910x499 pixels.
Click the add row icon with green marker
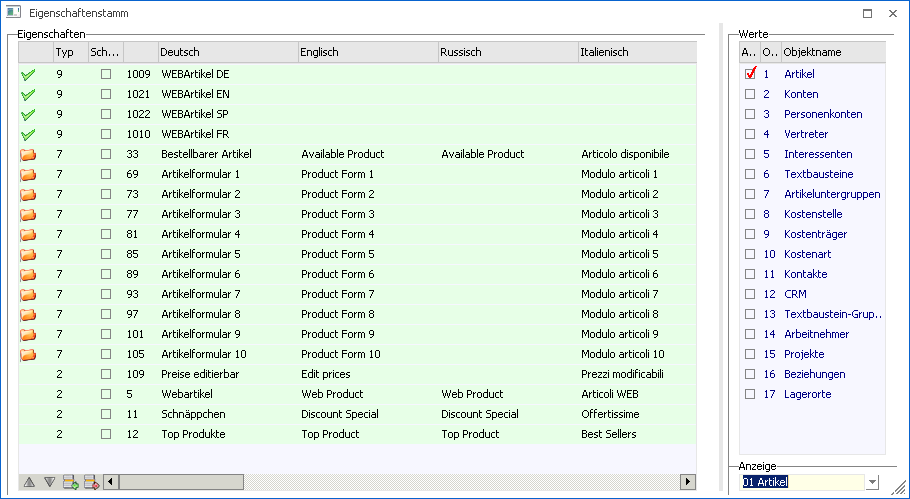coord(71,482)
